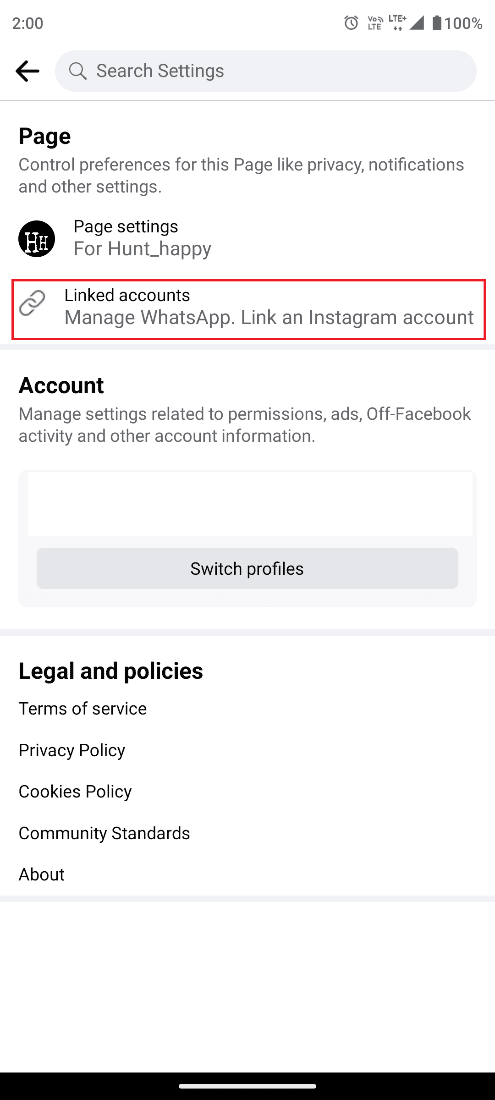Open Terms of service link

tap(83, 709)
